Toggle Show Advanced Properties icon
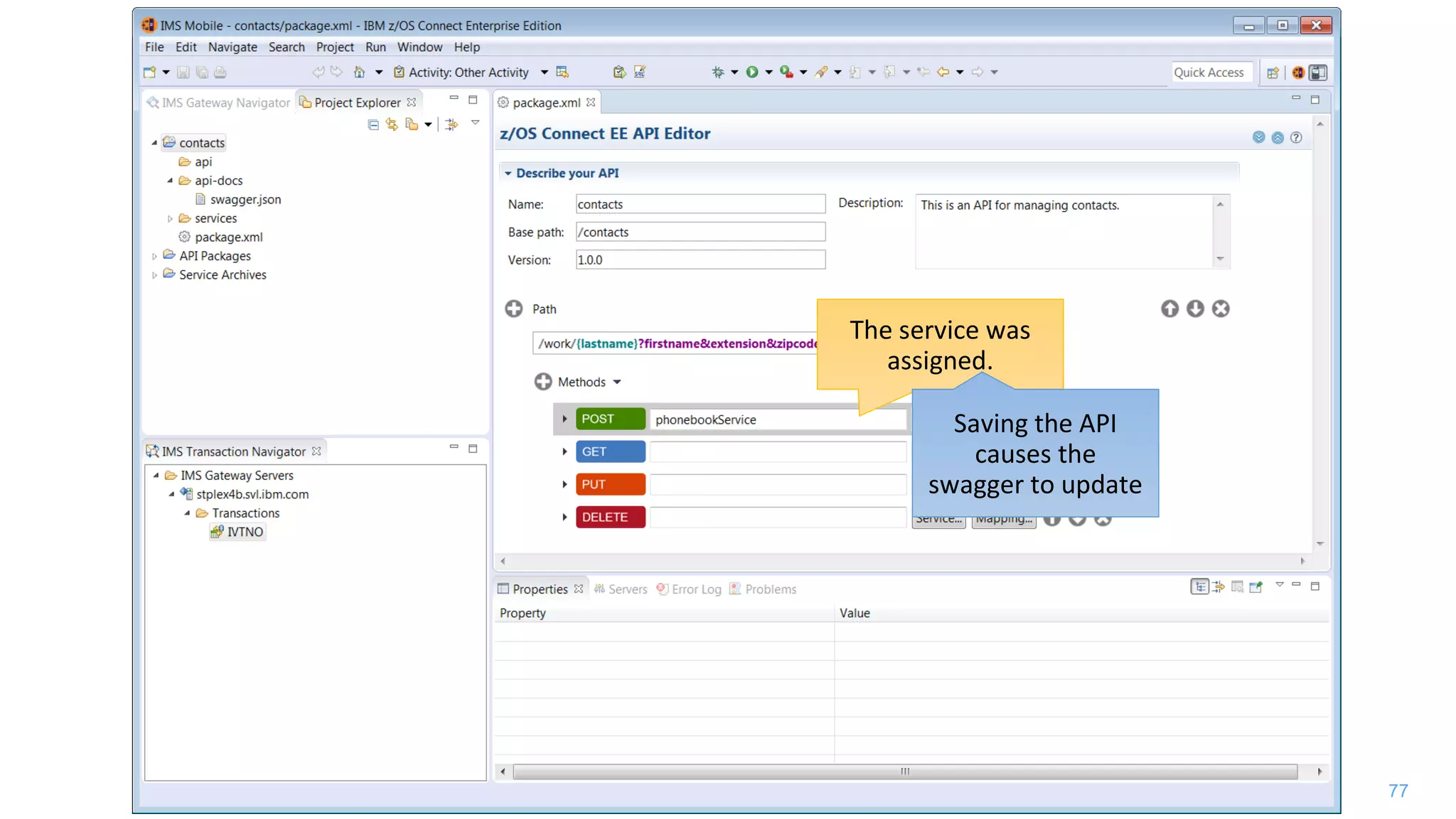Image resolution: width=1456 pixels, height=819 pixels. pos(1219,587)
